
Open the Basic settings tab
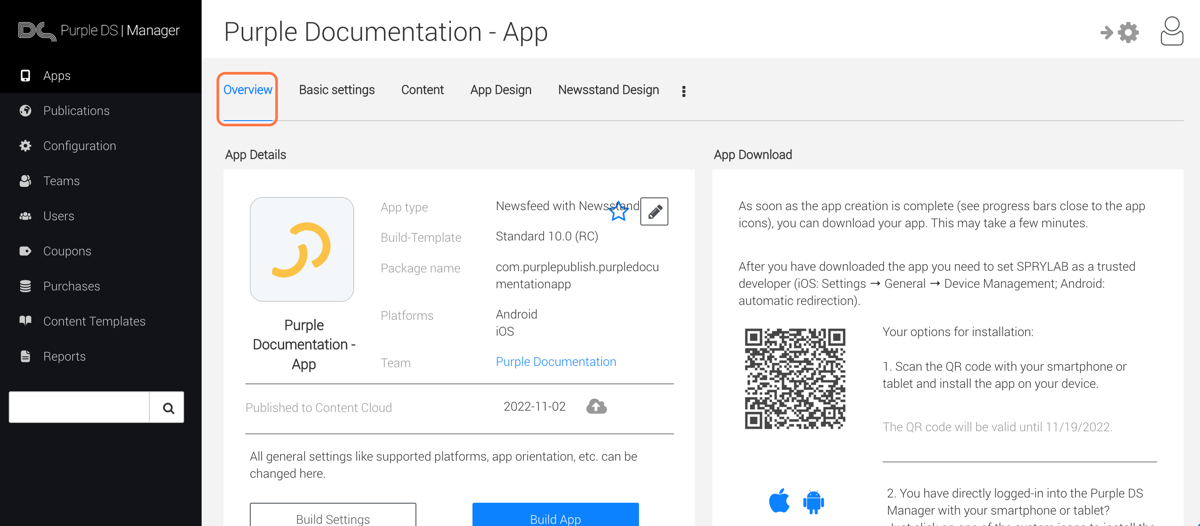coord(337,90)
